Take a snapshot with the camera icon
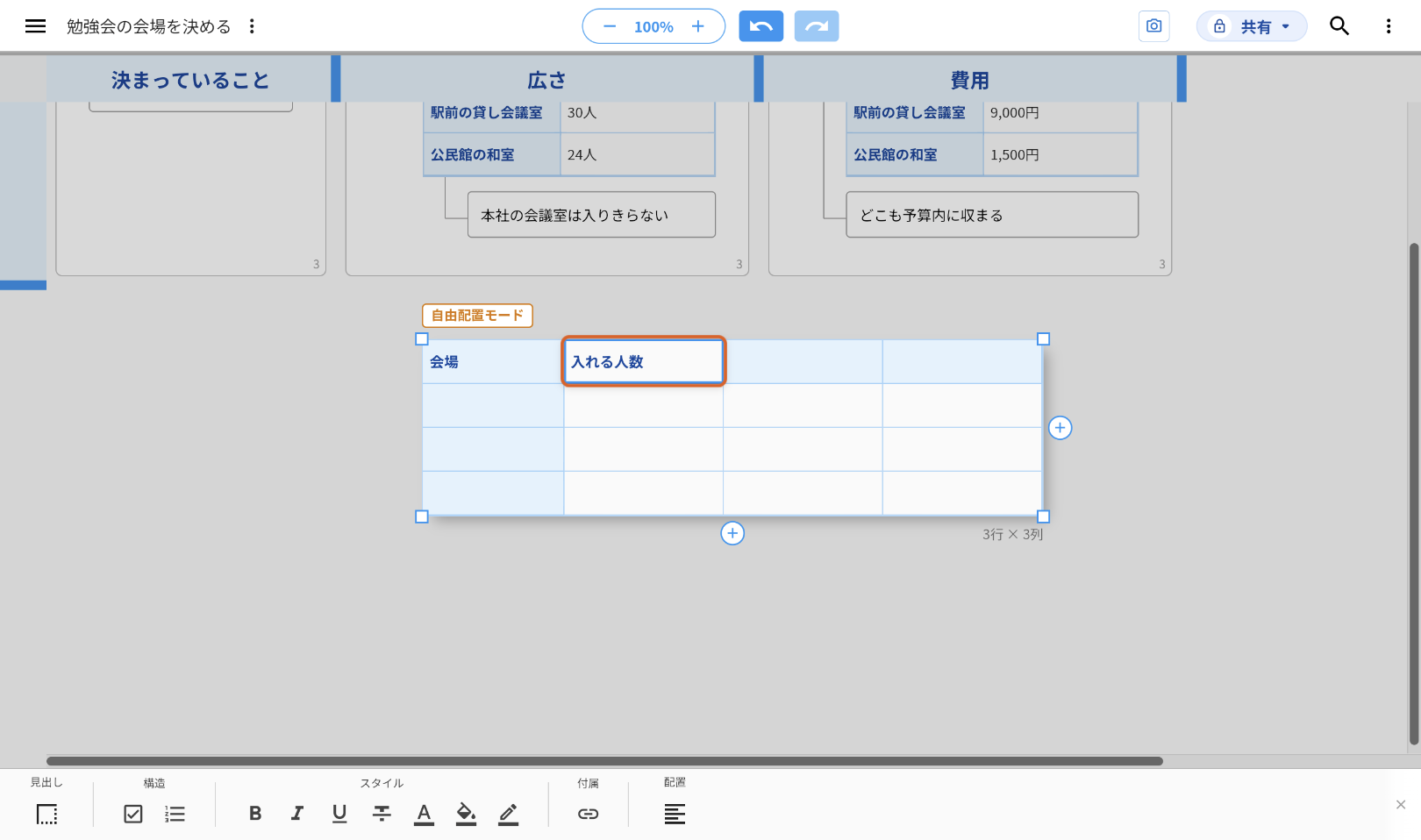This screenshot has height=840, width=1421. coord(1153,26)
